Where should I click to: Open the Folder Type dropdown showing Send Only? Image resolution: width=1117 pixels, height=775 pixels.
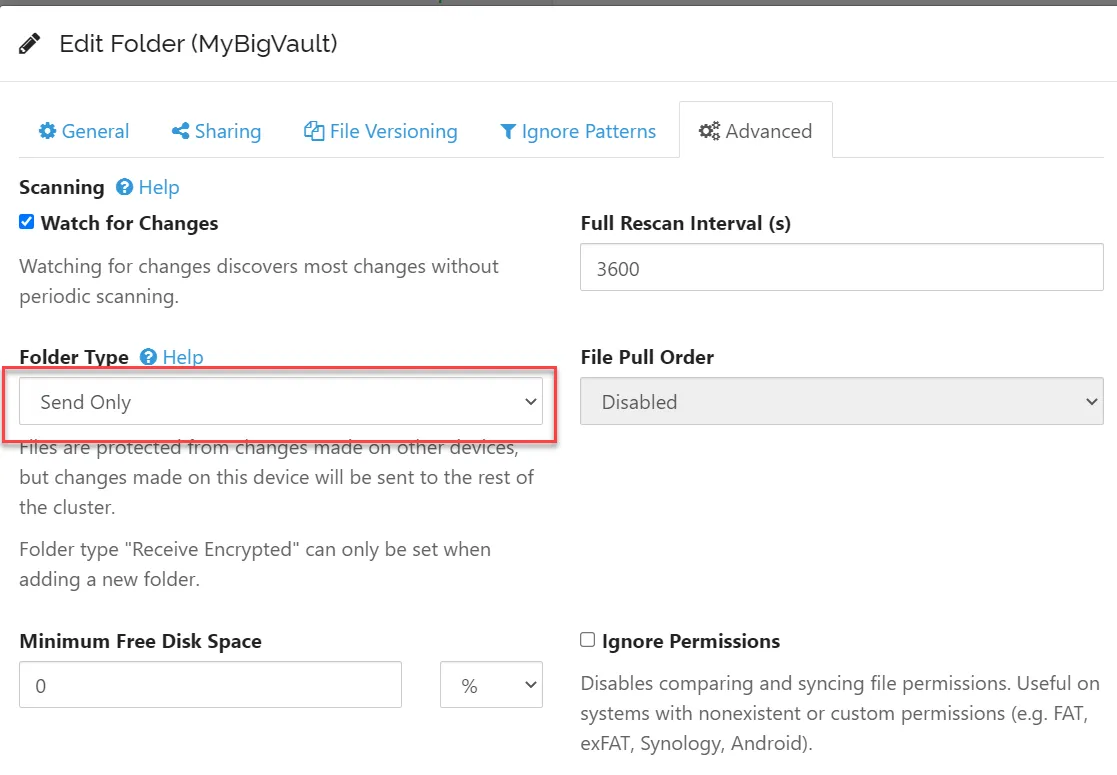click(281, 402)
